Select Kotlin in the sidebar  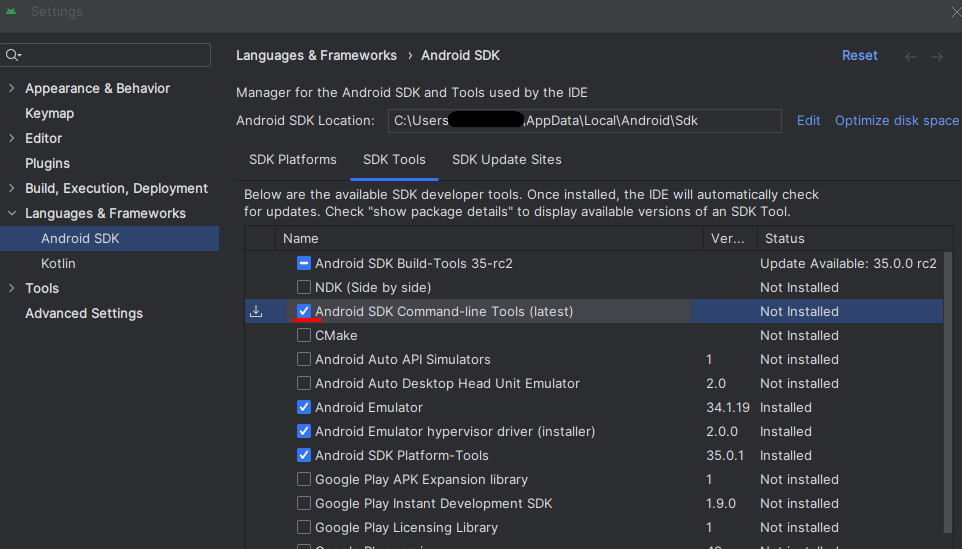tap(58, 263)
